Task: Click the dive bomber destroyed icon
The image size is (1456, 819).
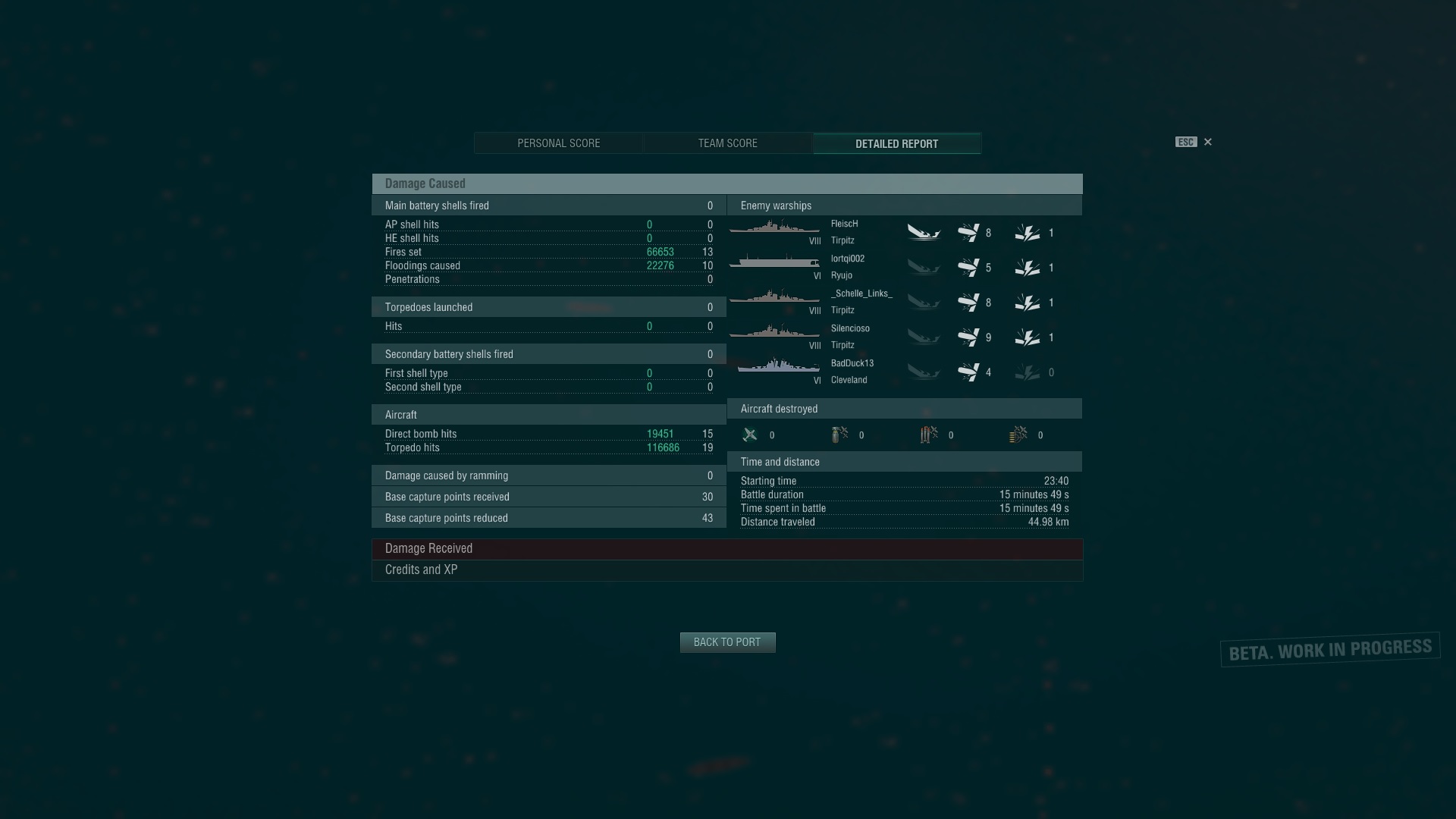Action: coord(929,435)
